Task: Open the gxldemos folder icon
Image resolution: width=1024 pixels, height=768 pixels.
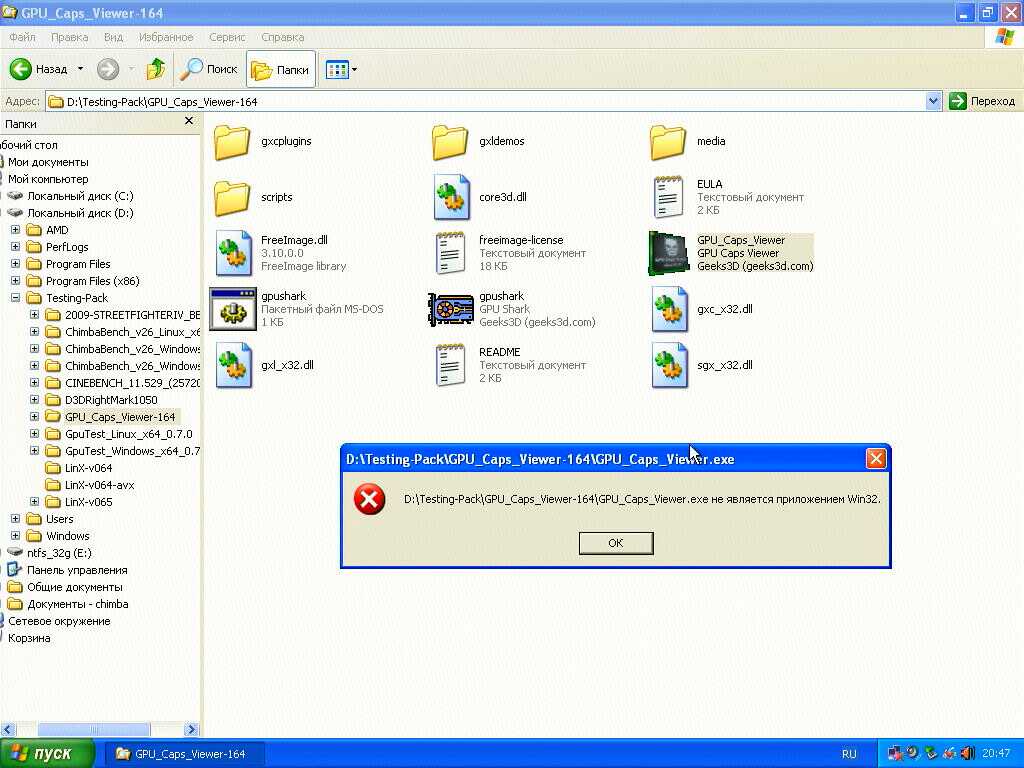Action: [x=450, y=142]
